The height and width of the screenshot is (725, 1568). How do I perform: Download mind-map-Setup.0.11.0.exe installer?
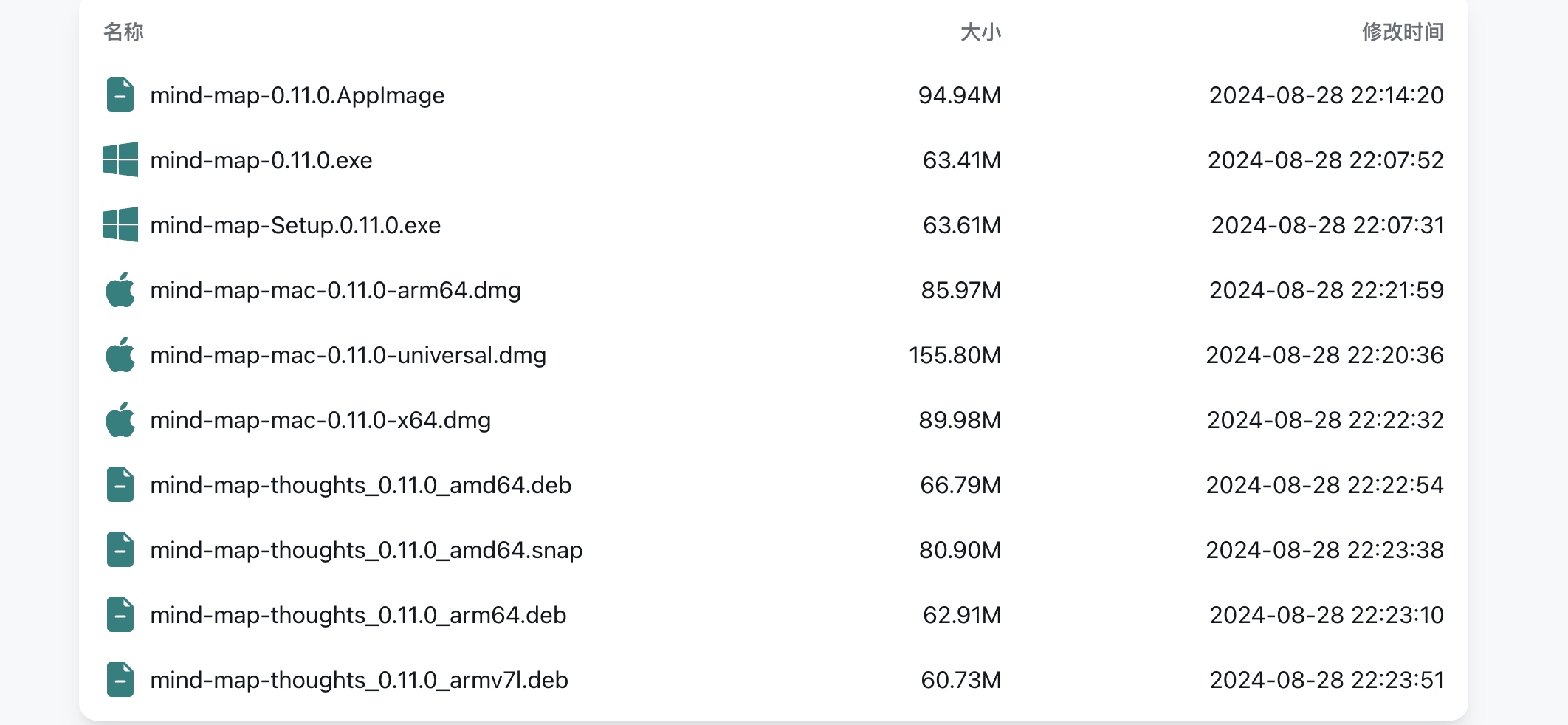click(x=295, y=225)
